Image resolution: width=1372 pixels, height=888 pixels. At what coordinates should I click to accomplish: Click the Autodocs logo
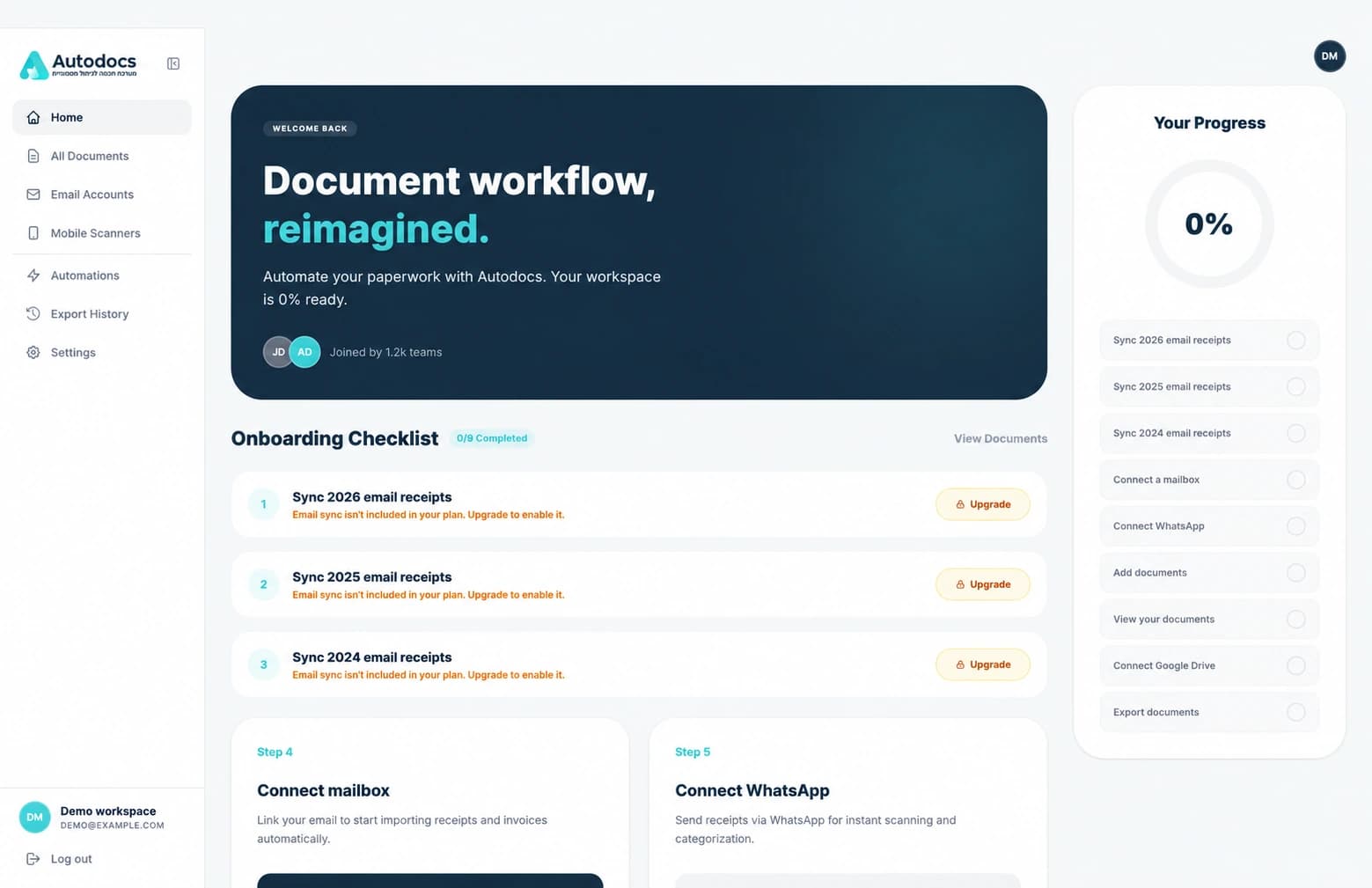78,64
